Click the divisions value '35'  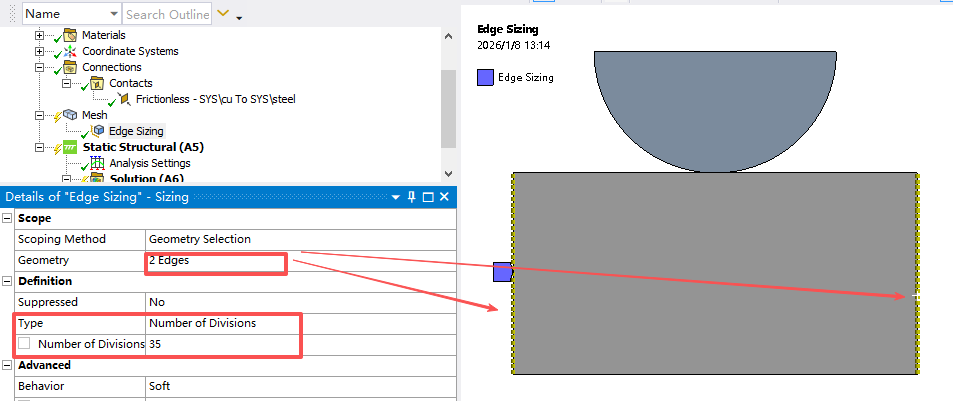155,344
